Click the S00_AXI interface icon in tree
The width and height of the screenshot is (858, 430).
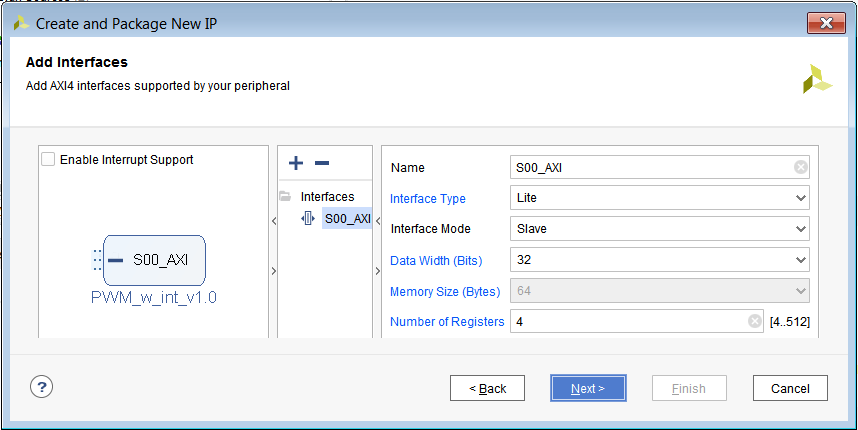click(x=308, y=218)
